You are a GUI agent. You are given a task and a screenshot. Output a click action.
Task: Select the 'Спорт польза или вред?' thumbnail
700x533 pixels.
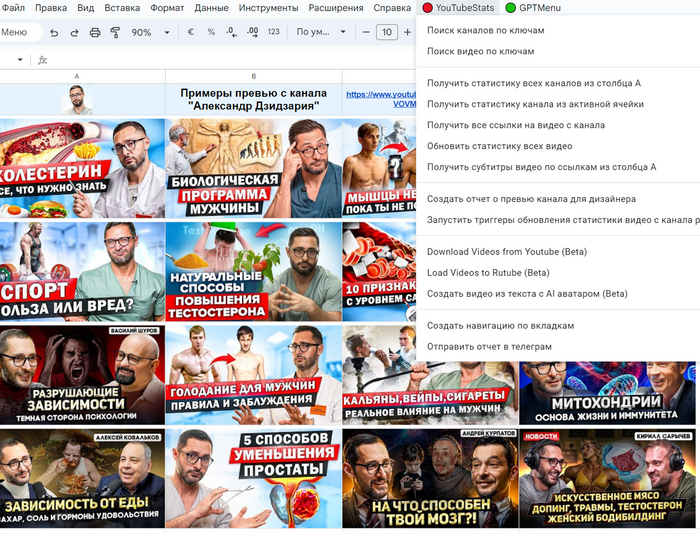click(82, 271)
